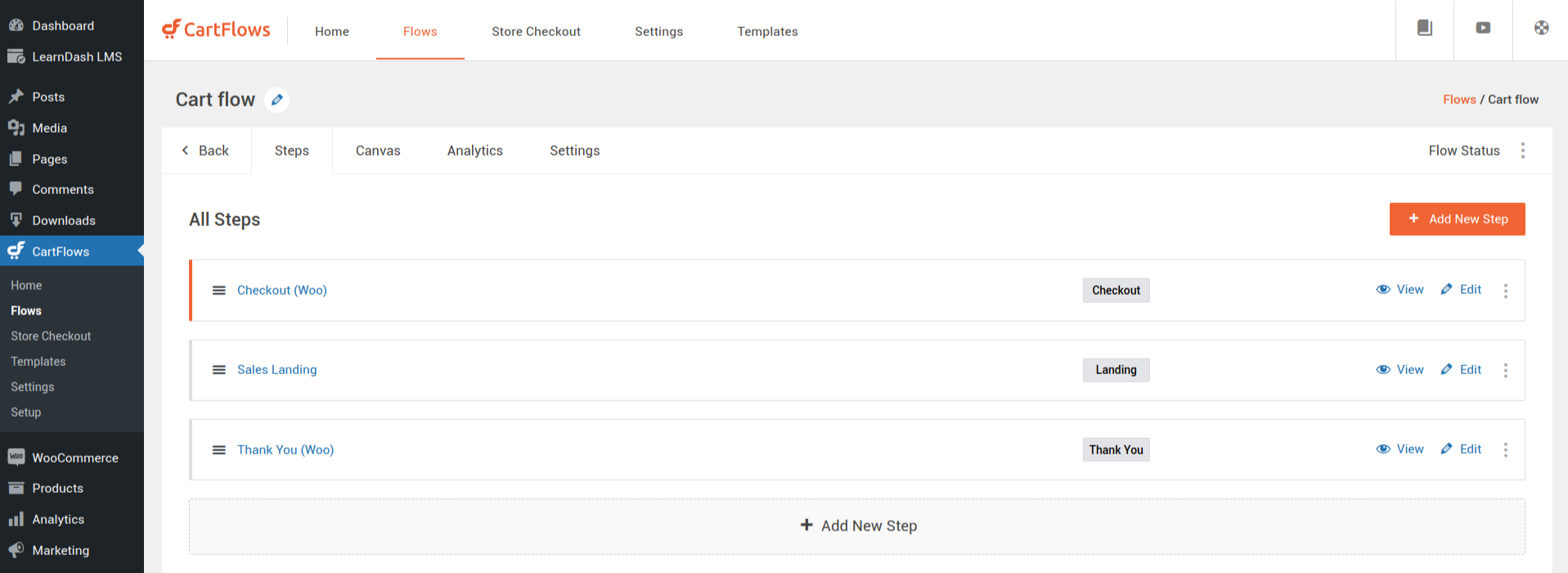1568x573 pixels.
Task: Edit the Thank You (Woo) step
Action: 1461,449
